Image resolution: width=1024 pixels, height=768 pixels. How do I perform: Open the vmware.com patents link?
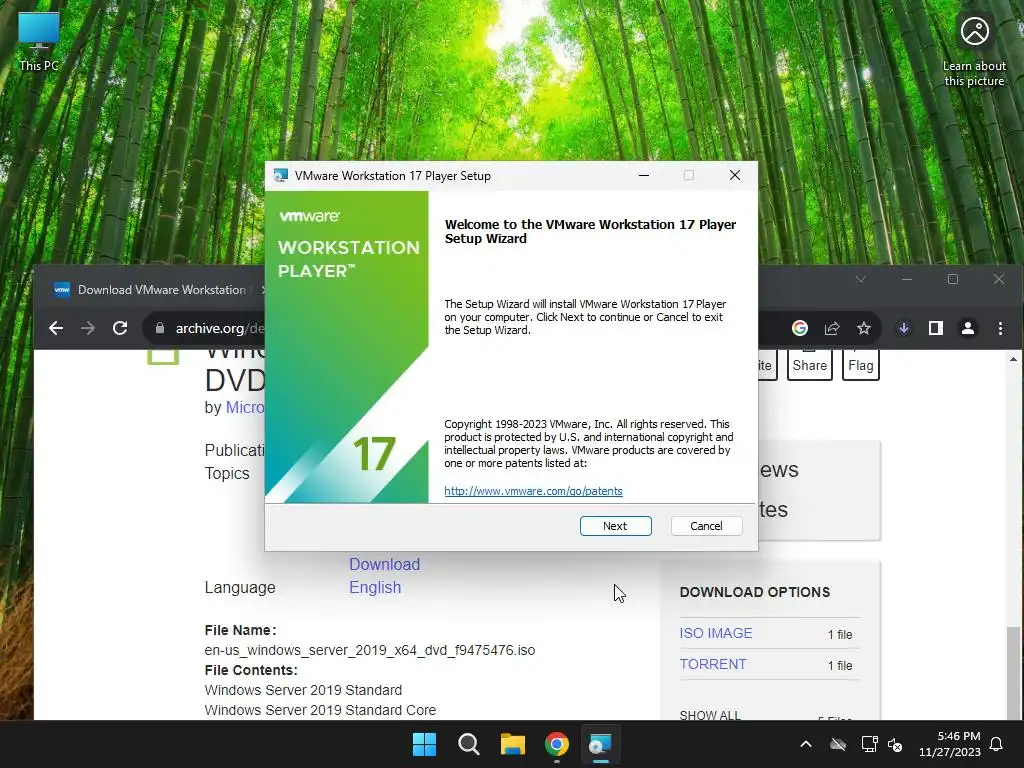point(533,491)
